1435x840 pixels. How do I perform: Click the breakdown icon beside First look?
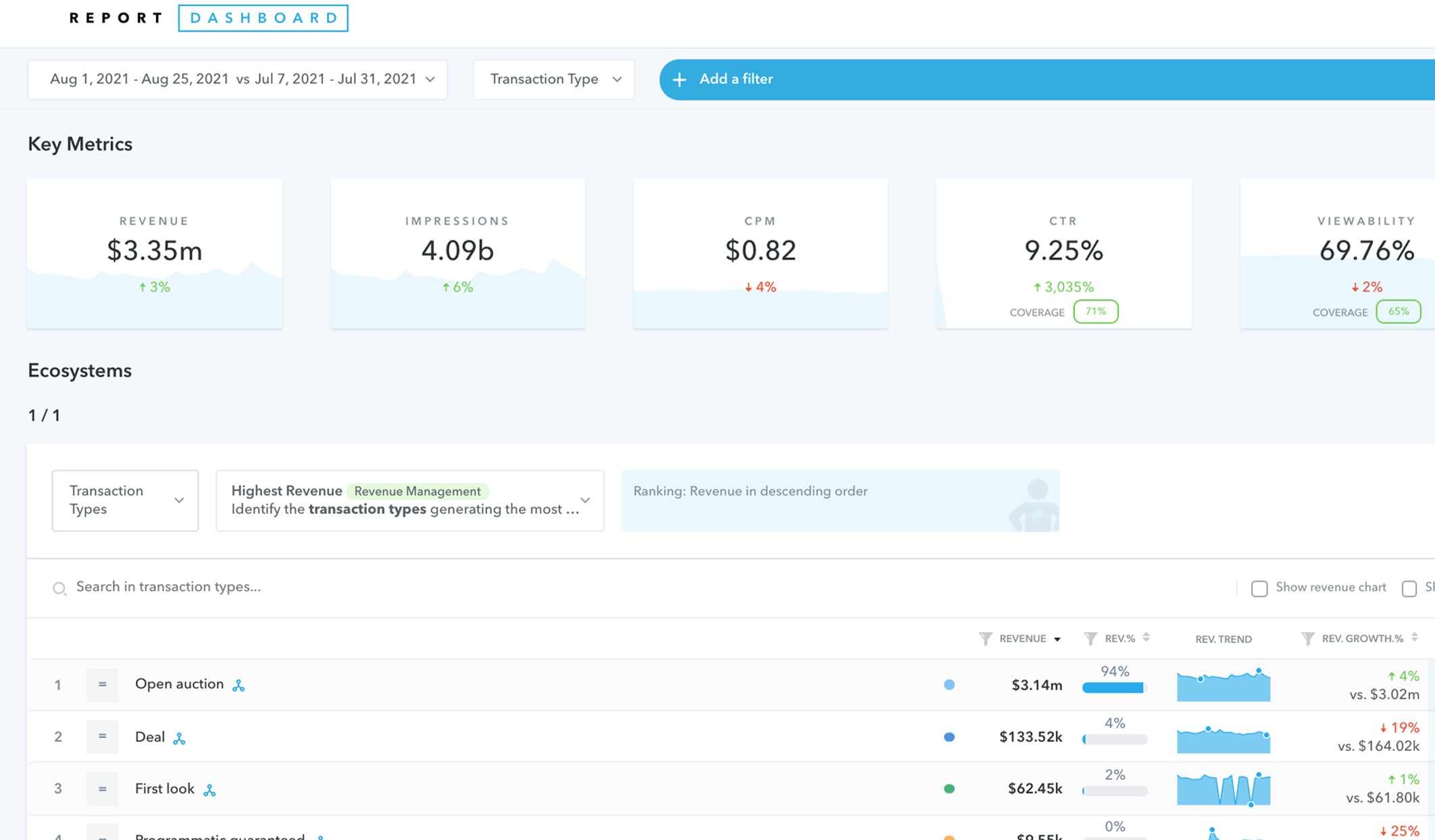pyautogui.click(x=210, y=790)
